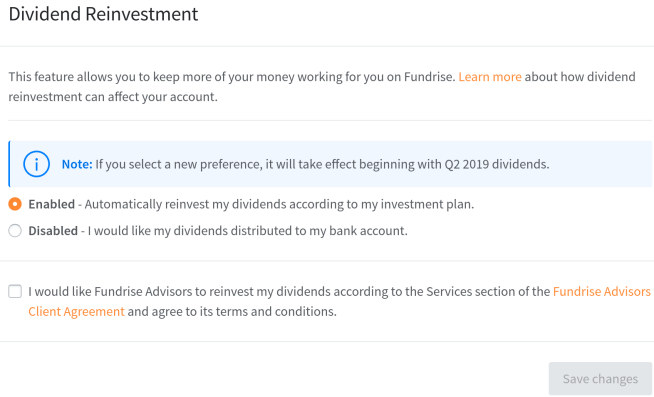Screen dimensions: 654x397
Task: Click the blue info circle icon
Action: pyautogui.click(x=37, y=164)
